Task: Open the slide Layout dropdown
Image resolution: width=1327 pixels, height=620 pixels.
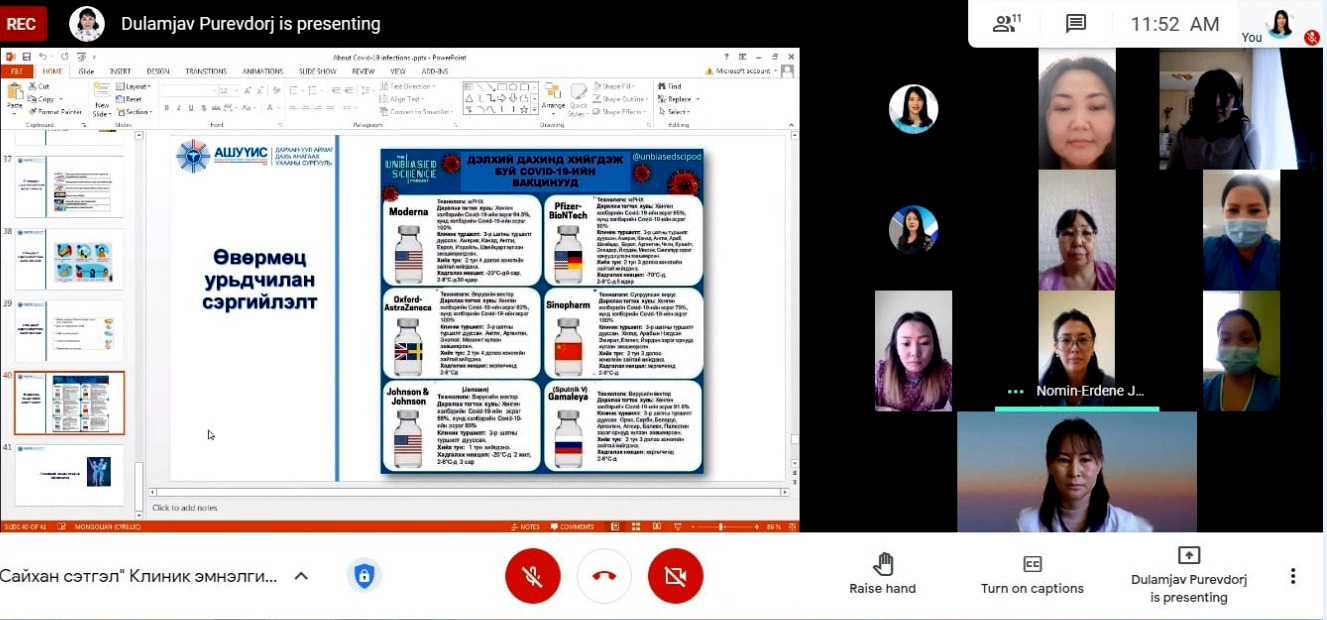Action: pyautogui.click(x=134, y=87)
